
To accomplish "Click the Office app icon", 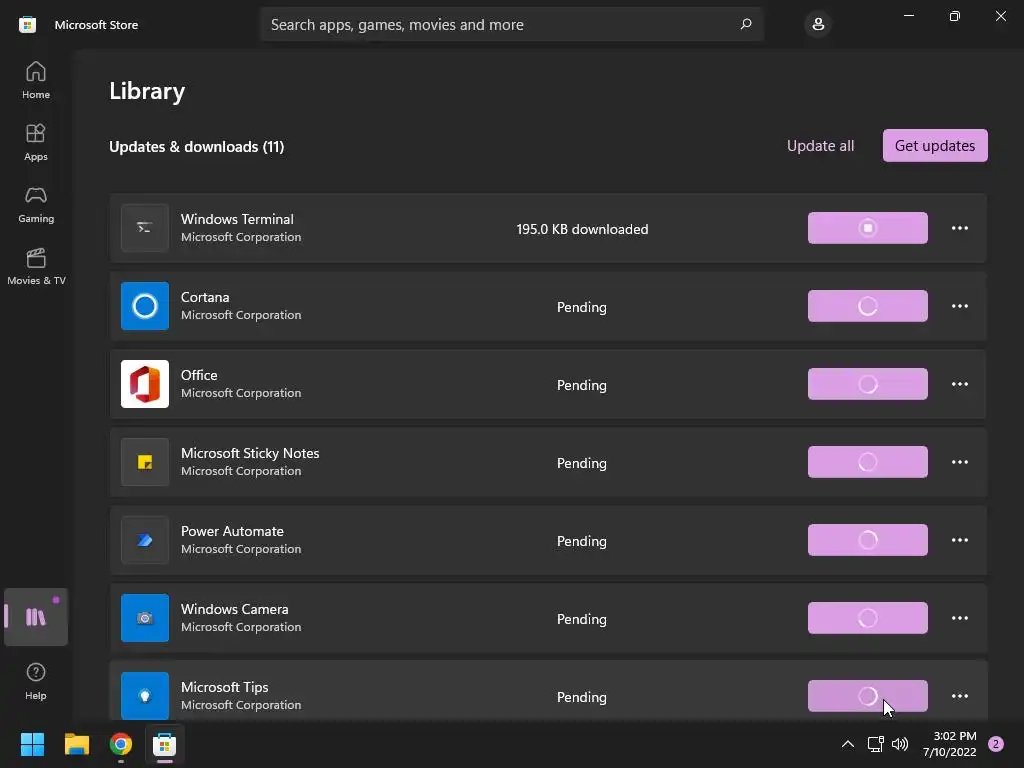I will (145, 384).
